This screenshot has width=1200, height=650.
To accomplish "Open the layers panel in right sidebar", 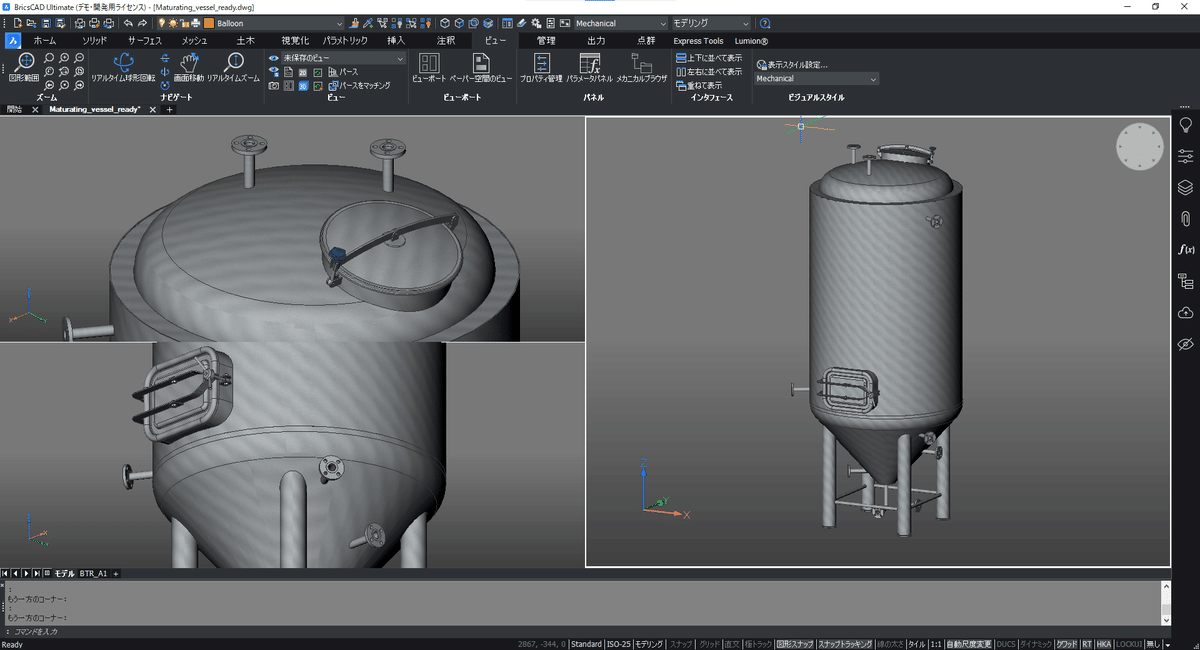I will point(1185,187).
